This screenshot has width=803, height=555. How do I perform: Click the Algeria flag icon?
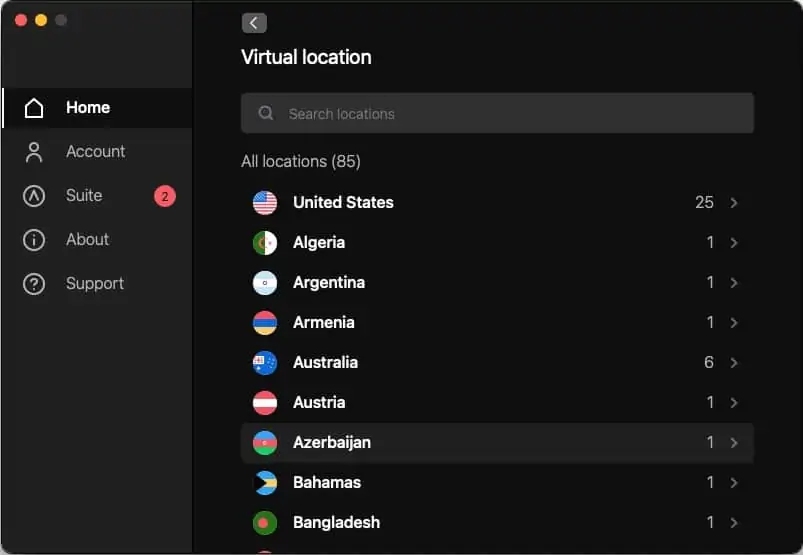click(265, 243)
